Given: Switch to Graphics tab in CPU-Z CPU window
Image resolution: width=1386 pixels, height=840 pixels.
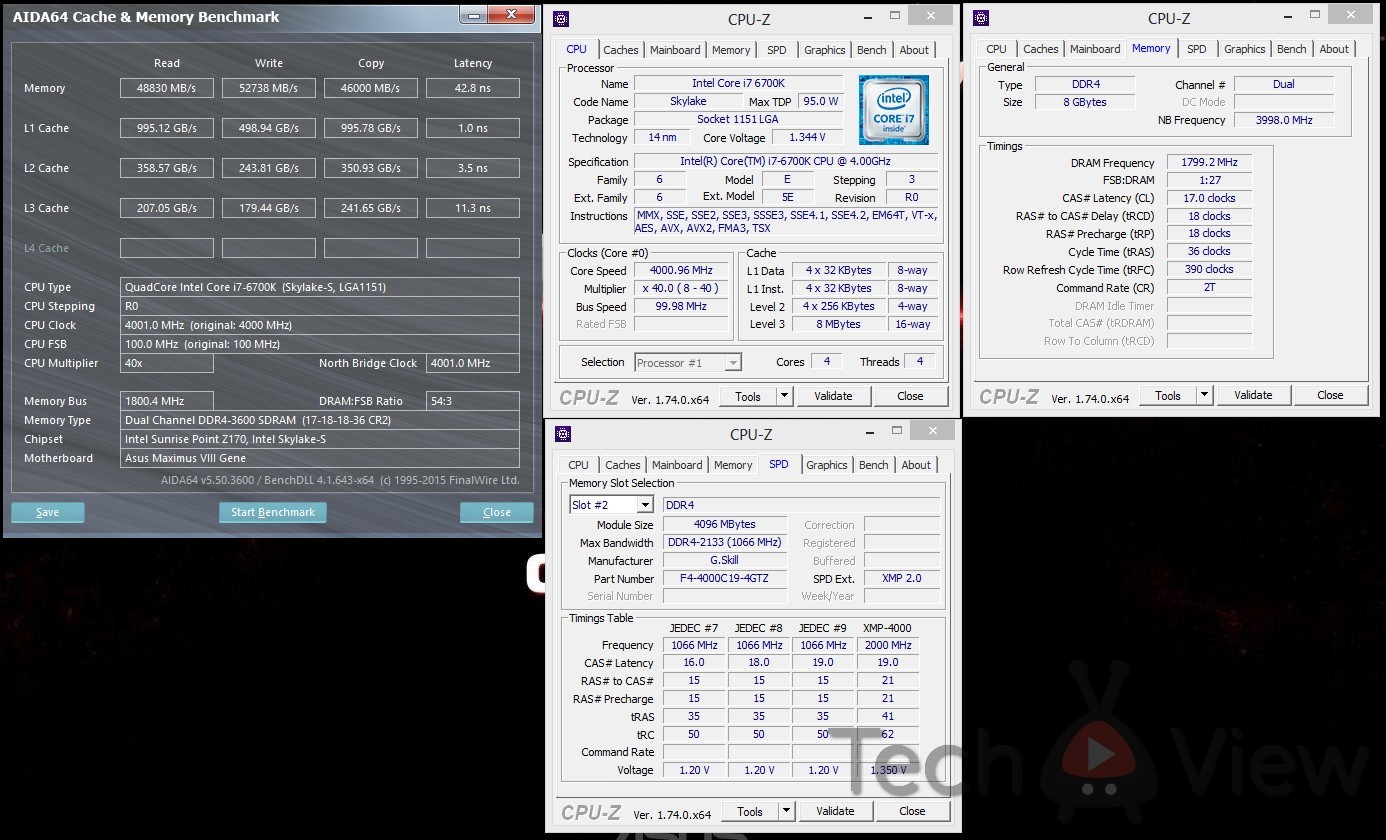Looking at the screenshot, I should point(825,50).
